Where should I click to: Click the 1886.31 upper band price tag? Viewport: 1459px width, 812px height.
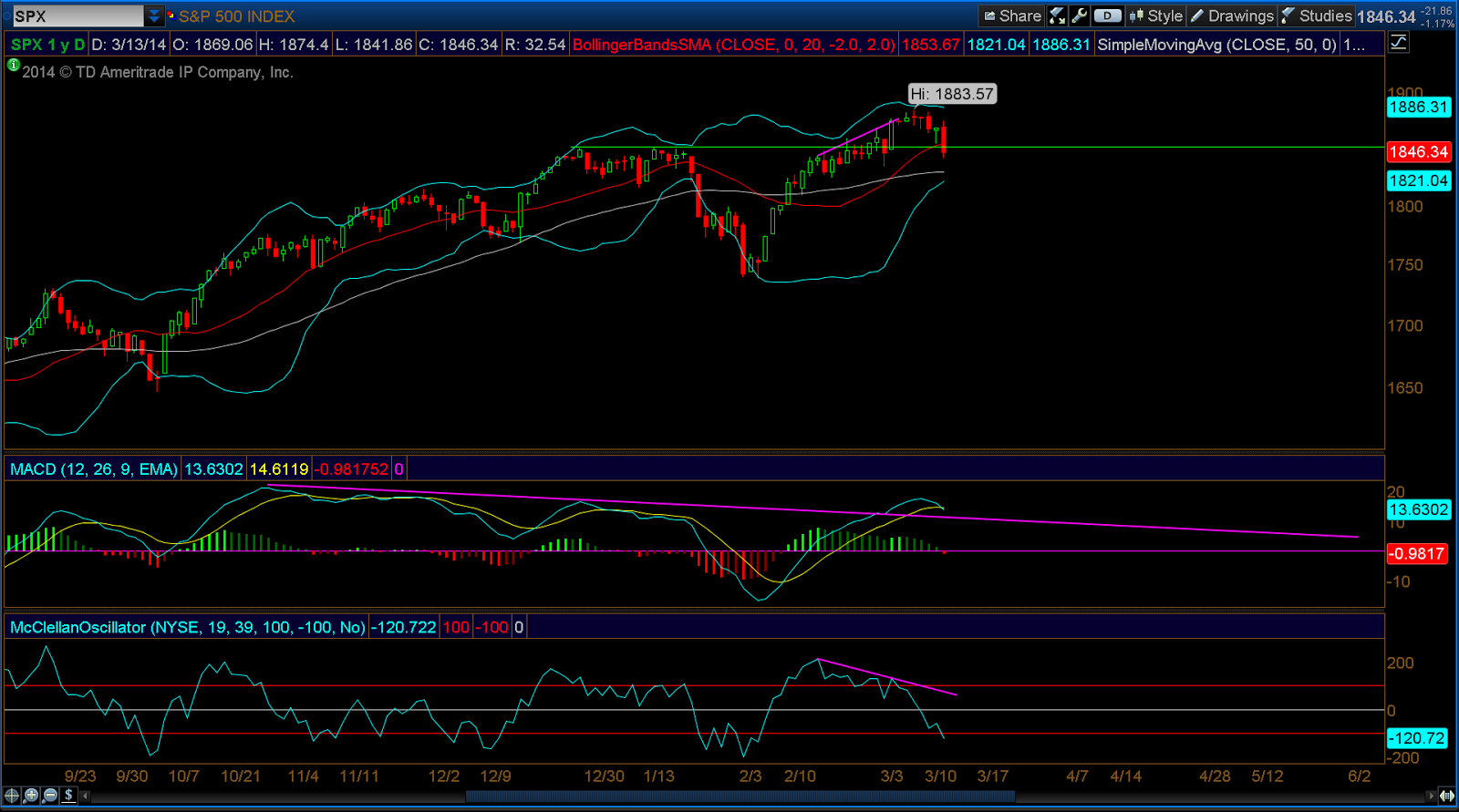1418,108
